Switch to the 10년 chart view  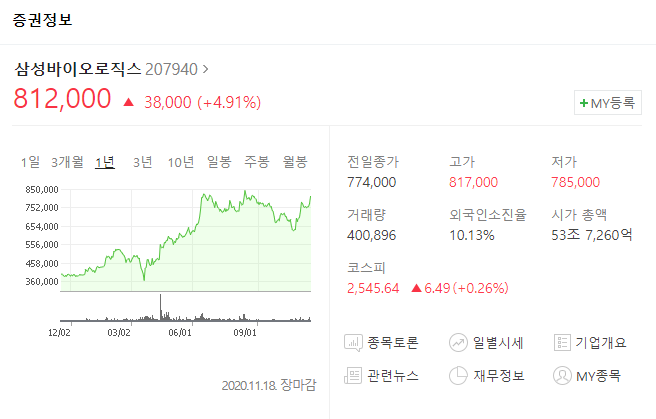[x=181, y=162]
